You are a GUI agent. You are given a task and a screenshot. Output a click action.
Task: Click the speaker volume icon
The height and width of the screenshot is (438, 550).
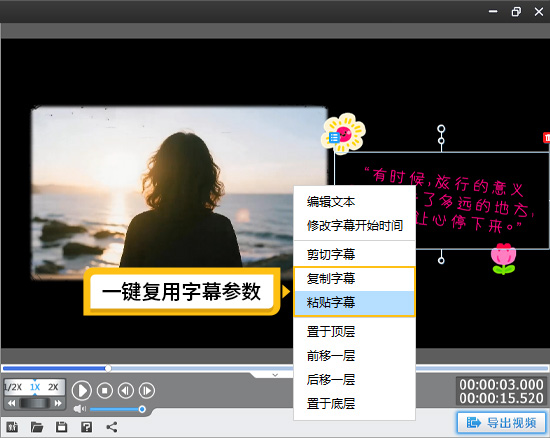[x=80, y=409]
